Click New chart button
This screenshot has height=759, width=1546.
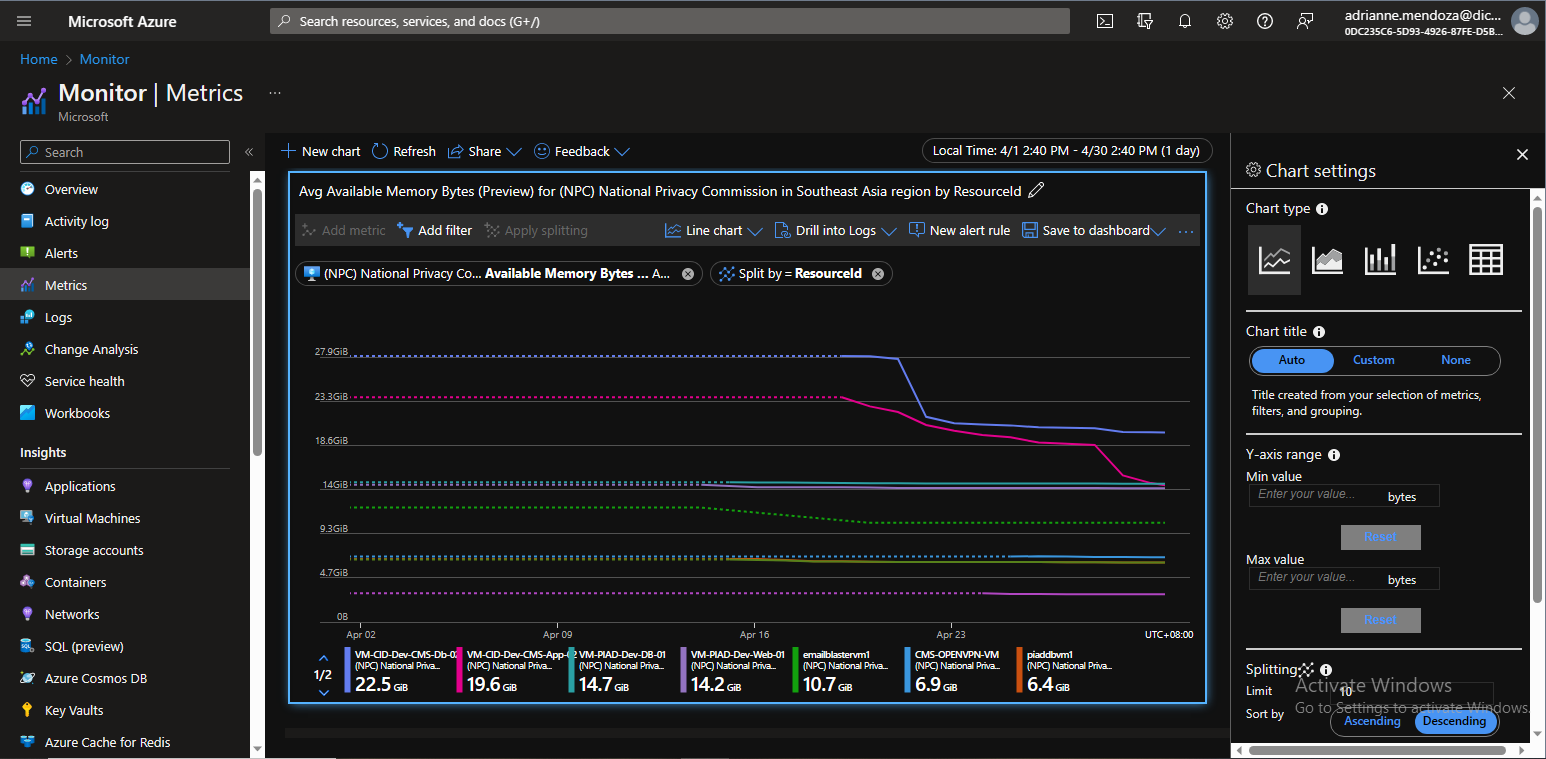320,152
